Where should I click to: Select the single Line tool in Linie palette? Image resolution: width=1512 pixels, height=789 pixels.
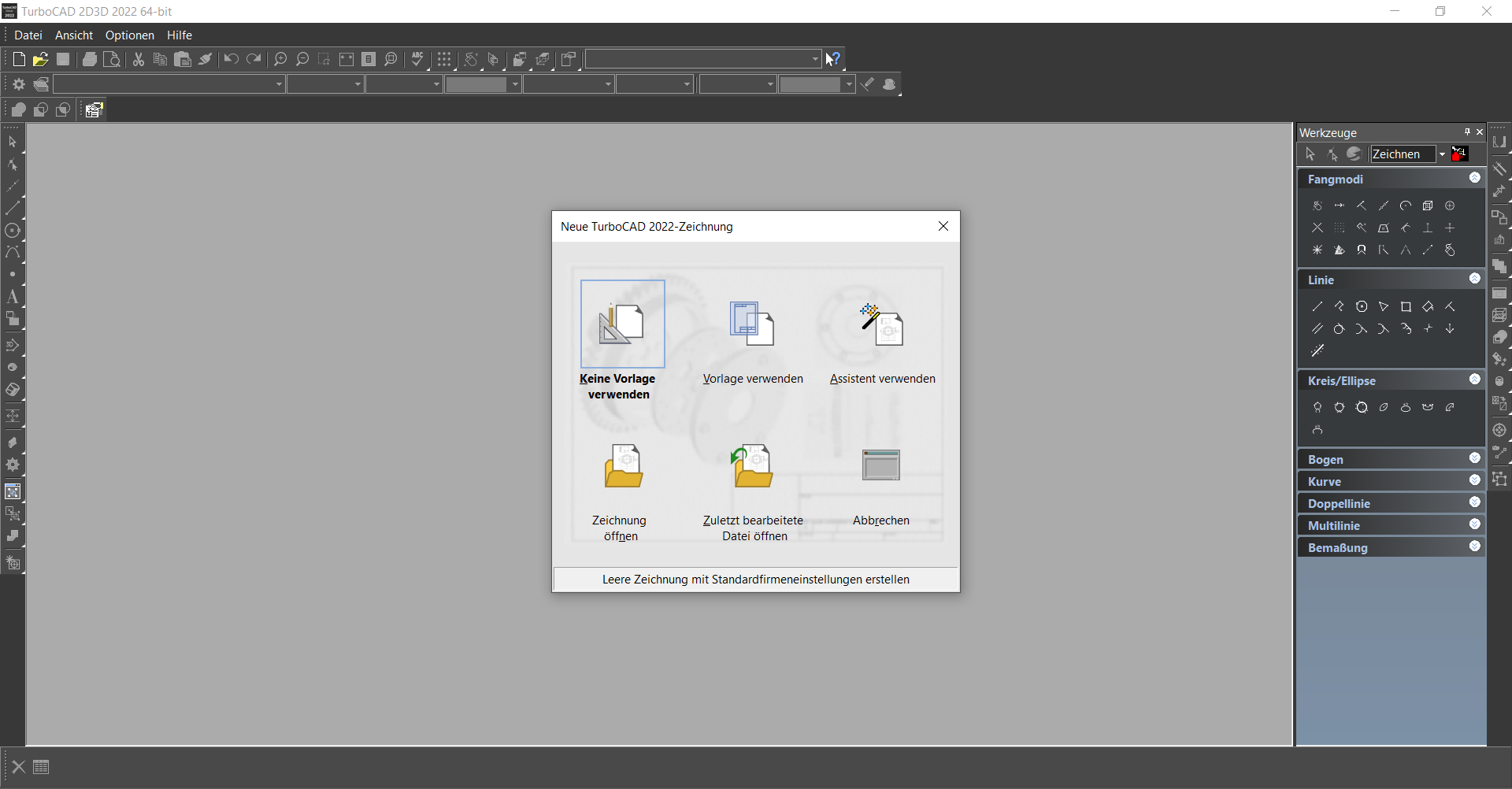(1317, 307)
